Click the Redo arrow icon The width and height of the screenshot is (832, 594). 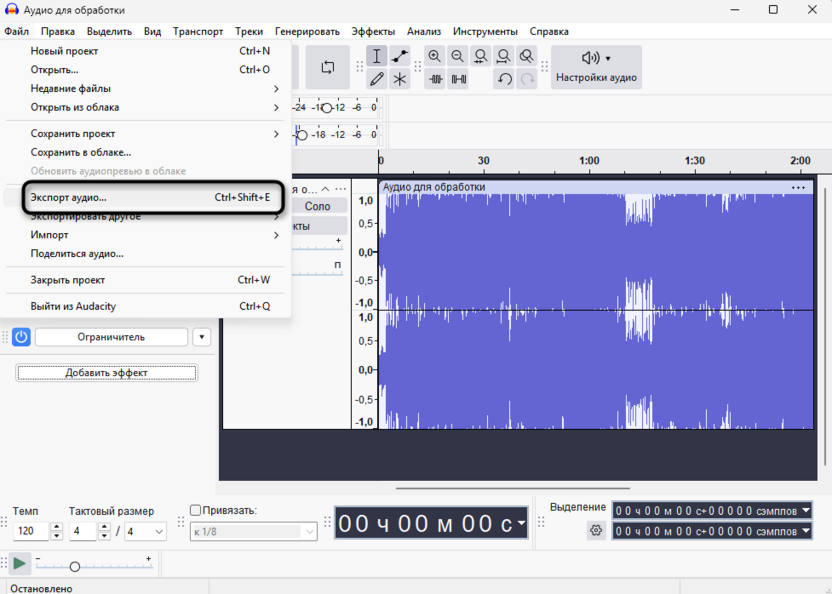527,79
